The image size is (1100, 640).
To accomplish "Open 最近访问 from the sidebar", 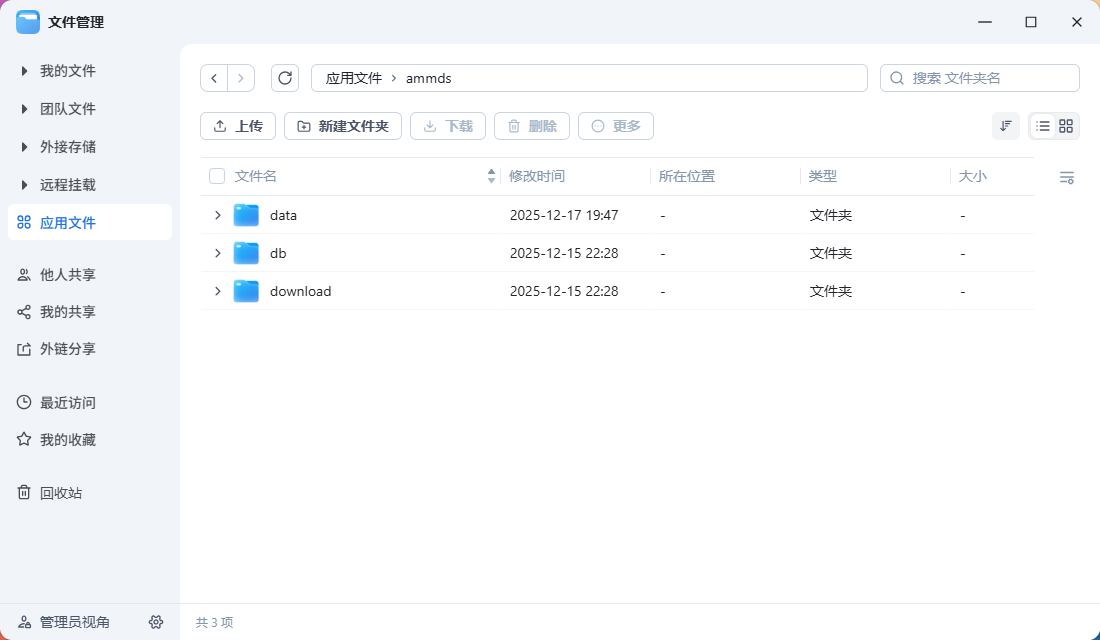I will pos(62,402).
